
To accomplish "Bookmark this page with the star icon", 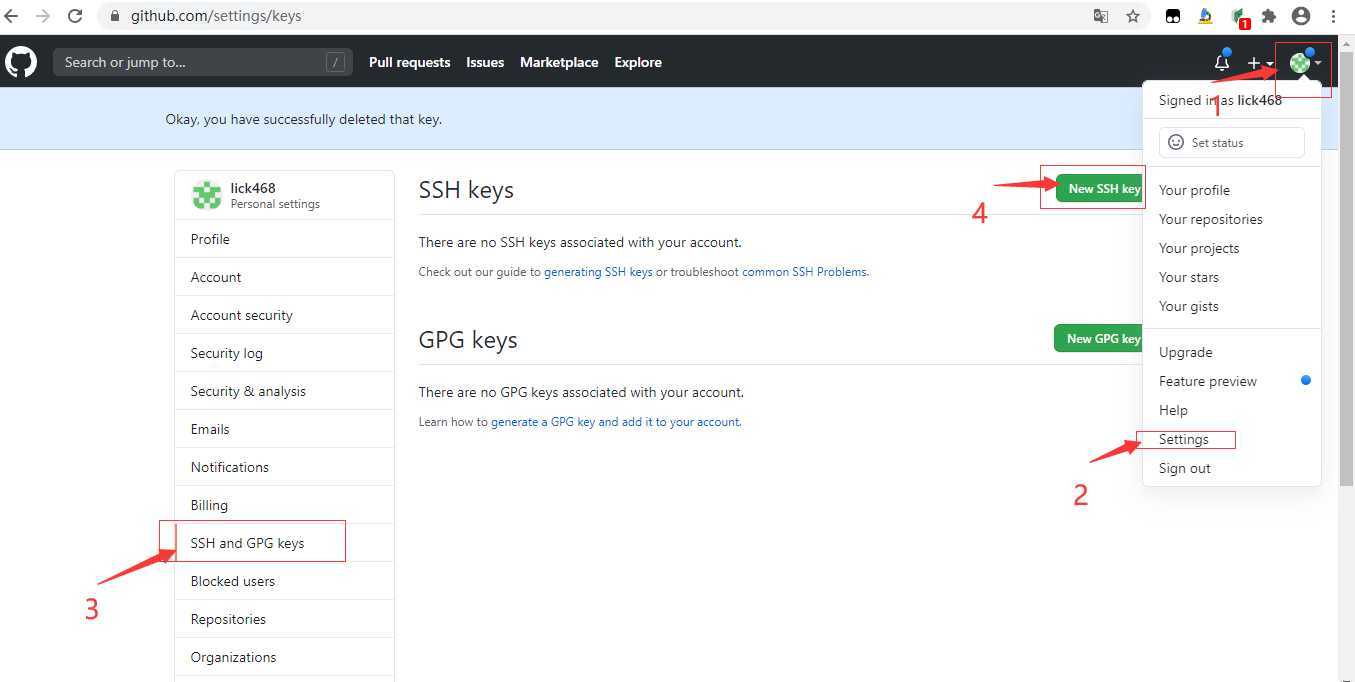I will tap(1133, 16).
